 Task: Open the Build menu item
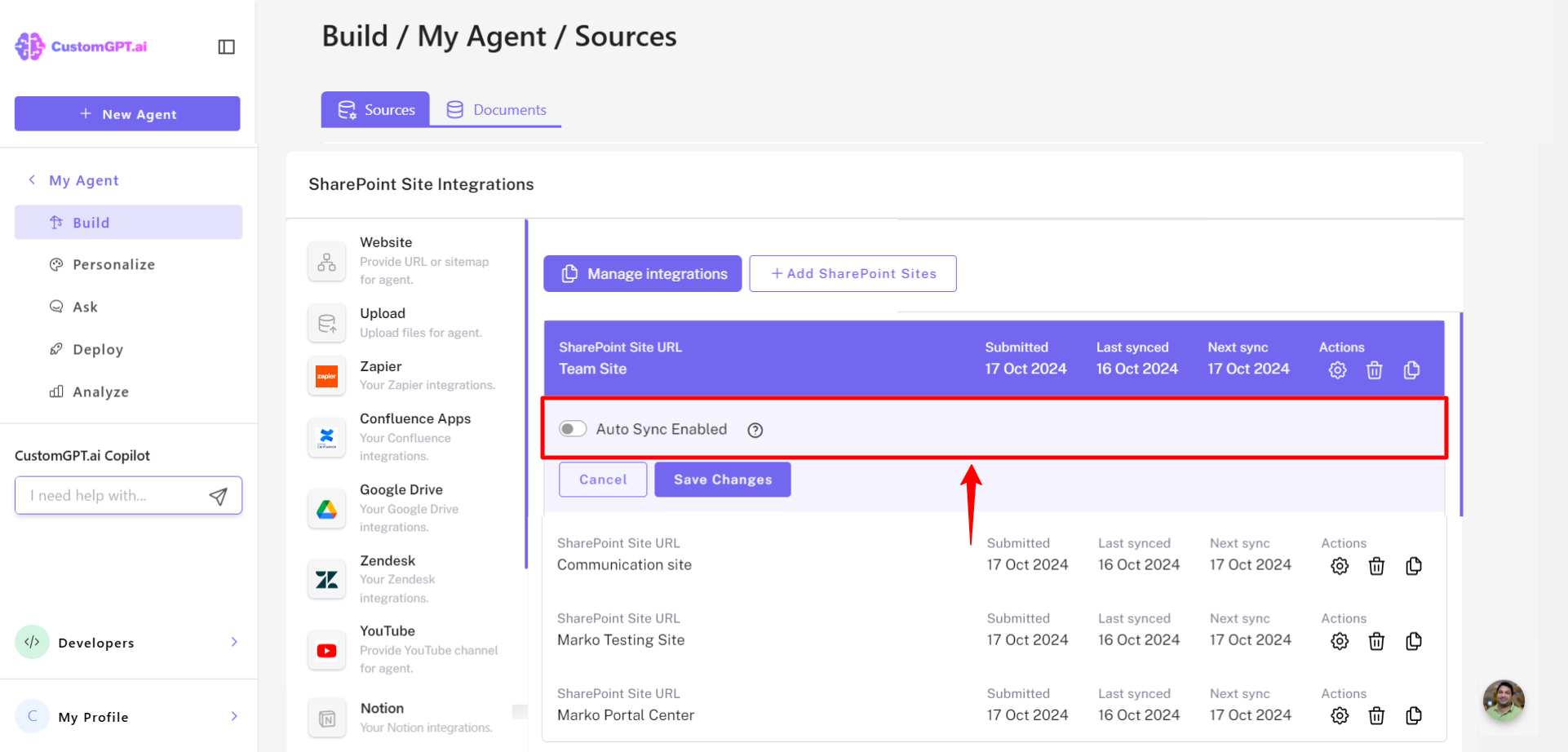(x=128, y=222)
